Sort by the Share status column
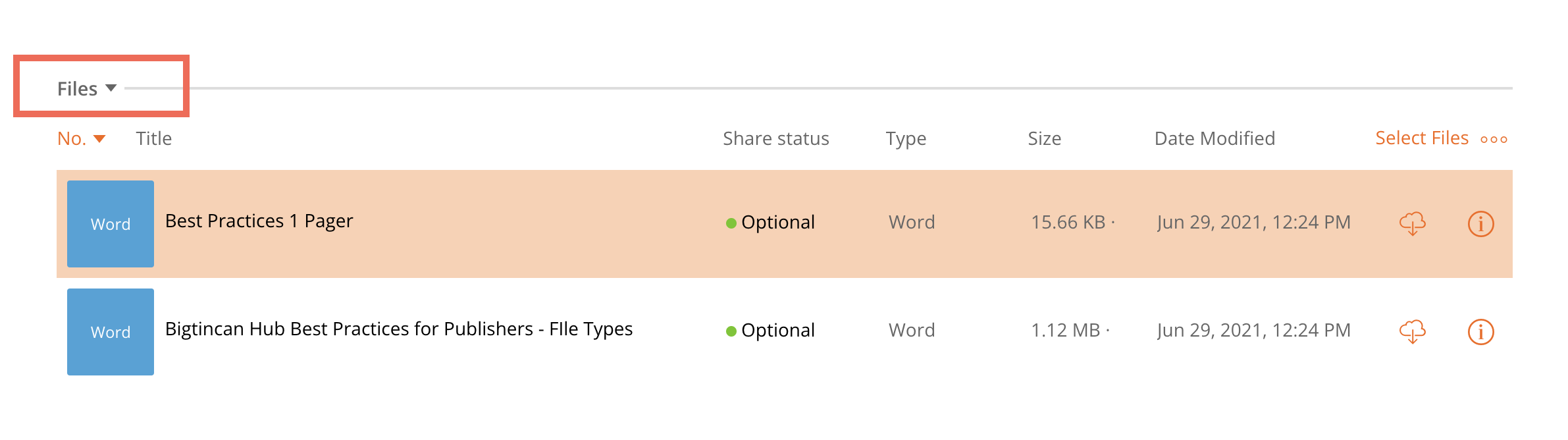 coord(775,138)
